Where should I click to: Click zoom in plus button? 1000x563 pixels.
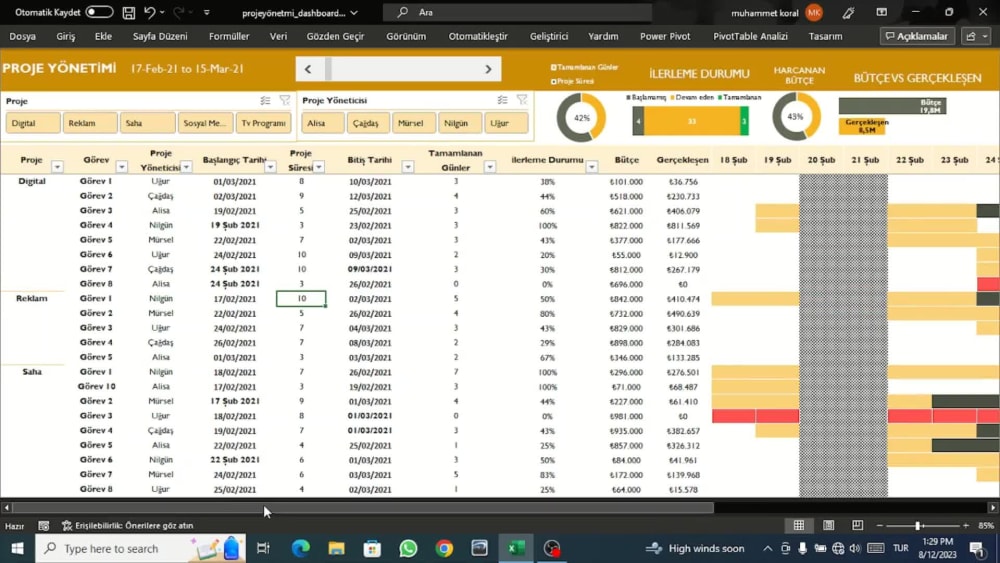coord(966,525)
